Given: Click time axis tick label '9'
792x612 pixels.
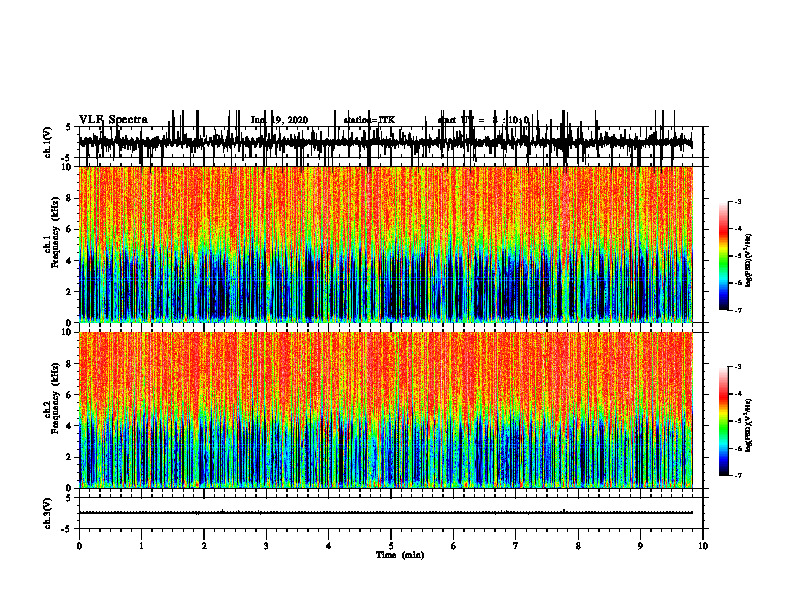Looking at the screenshot, I should click(x=640, y=546).
